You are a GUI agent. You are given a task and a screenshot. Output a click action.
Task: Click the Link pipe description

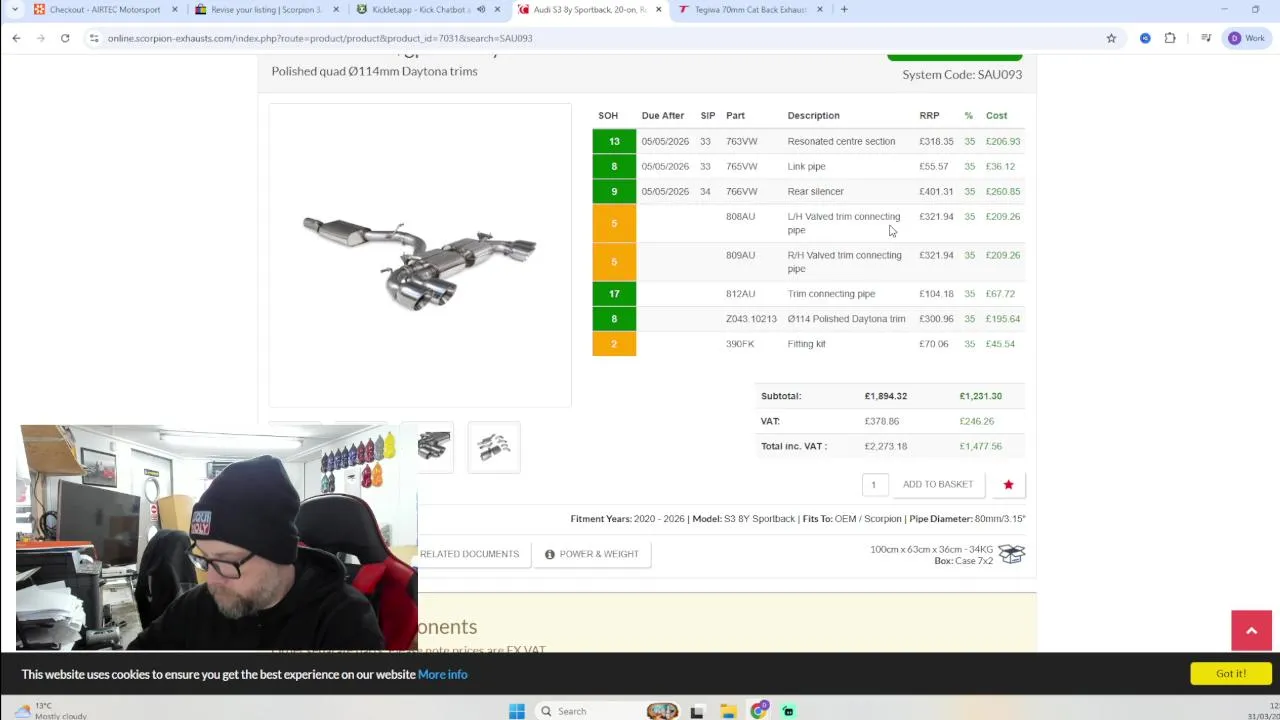(x=806, y=166)
